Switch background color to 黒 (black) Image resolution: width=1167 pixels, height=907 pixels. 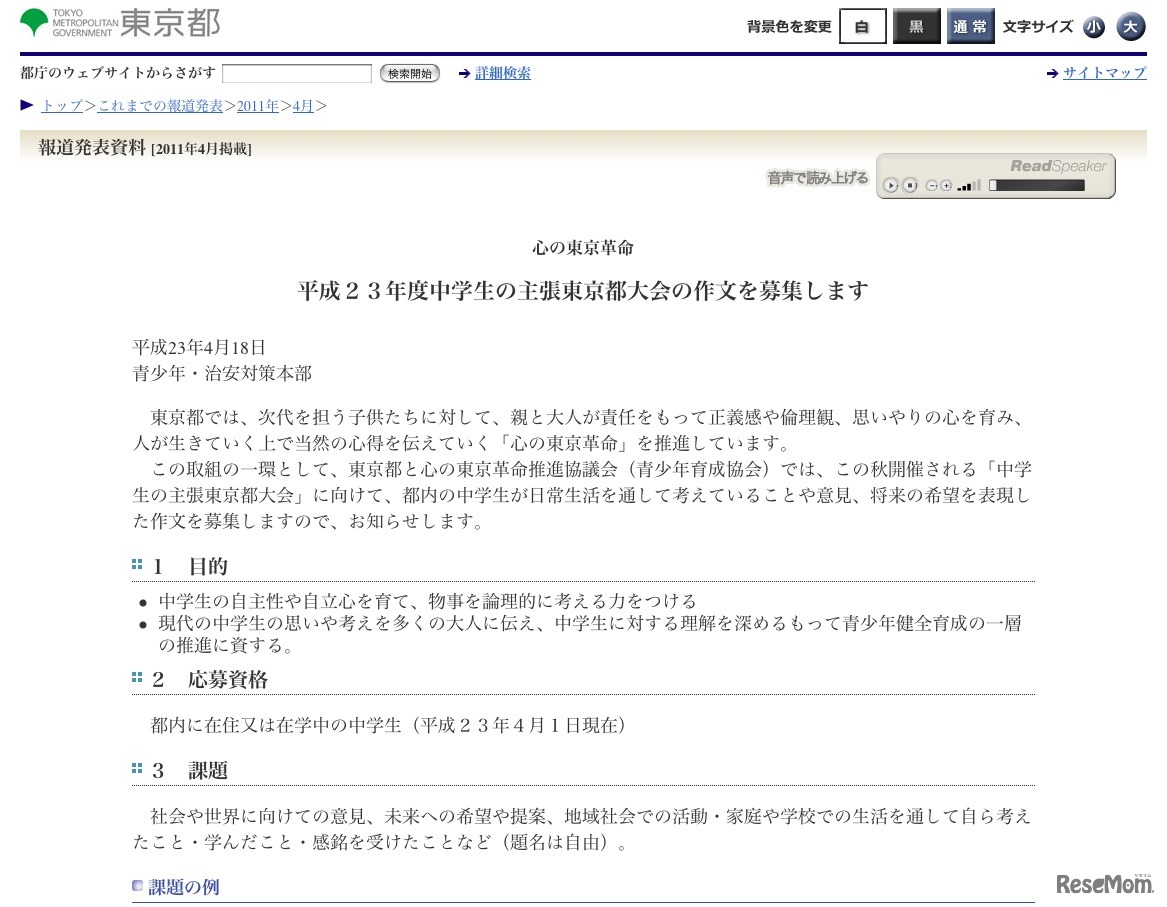[916, 27]
